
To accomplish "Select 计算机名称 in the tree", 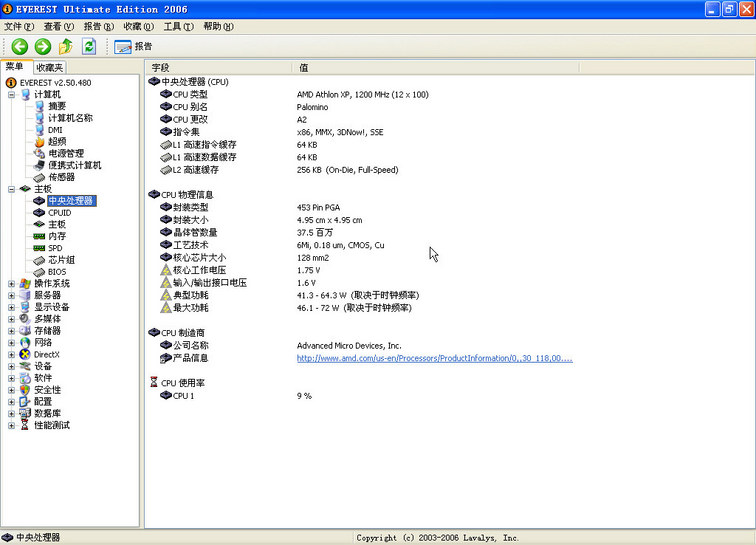I will point(70,118).
